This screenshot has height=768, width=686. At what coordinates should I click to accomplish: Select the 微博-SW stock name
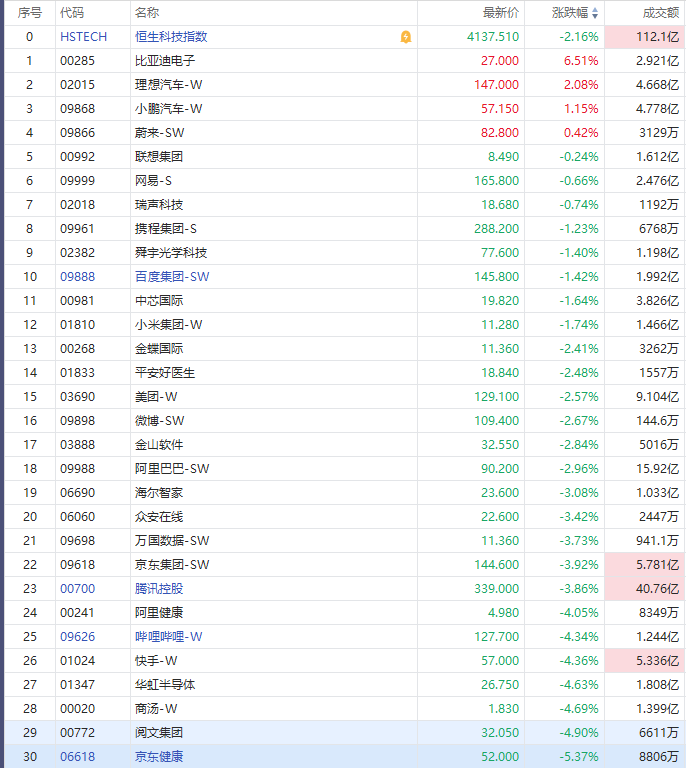tap(160, 421)
